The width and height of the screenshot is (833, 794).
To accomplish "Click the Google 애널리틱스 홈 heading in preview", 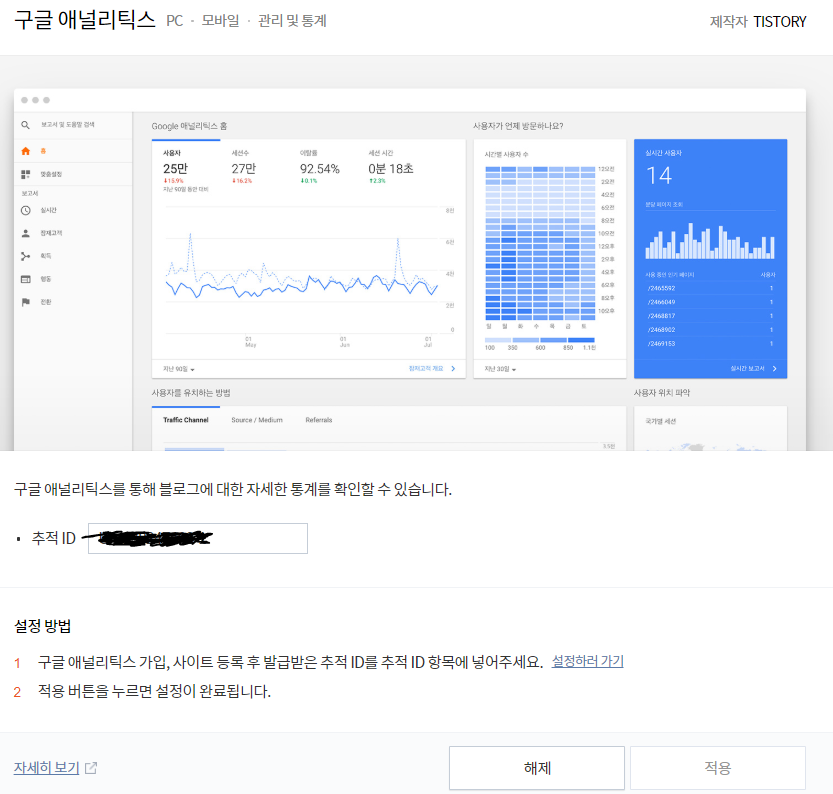I will click(x=189, y=126).
